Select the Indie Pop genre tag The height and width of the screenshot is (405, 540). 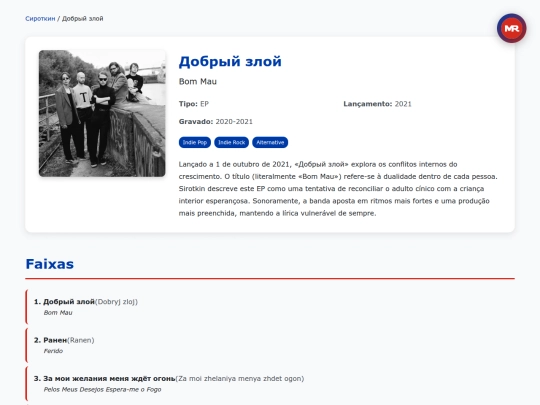(x=195, y=142)
